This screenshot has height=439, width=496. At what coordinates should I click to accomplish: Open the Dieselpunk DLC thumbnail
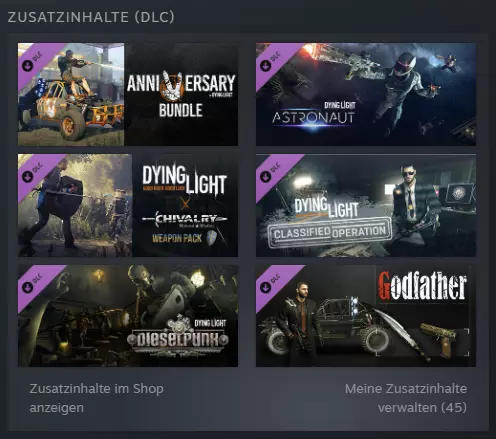128,316
